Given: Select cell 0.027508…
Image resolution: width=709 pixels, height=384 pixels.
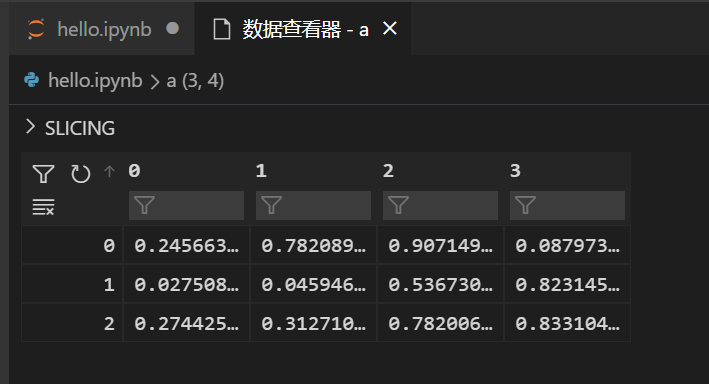Looking at the screenshot, I should [186, 284].
